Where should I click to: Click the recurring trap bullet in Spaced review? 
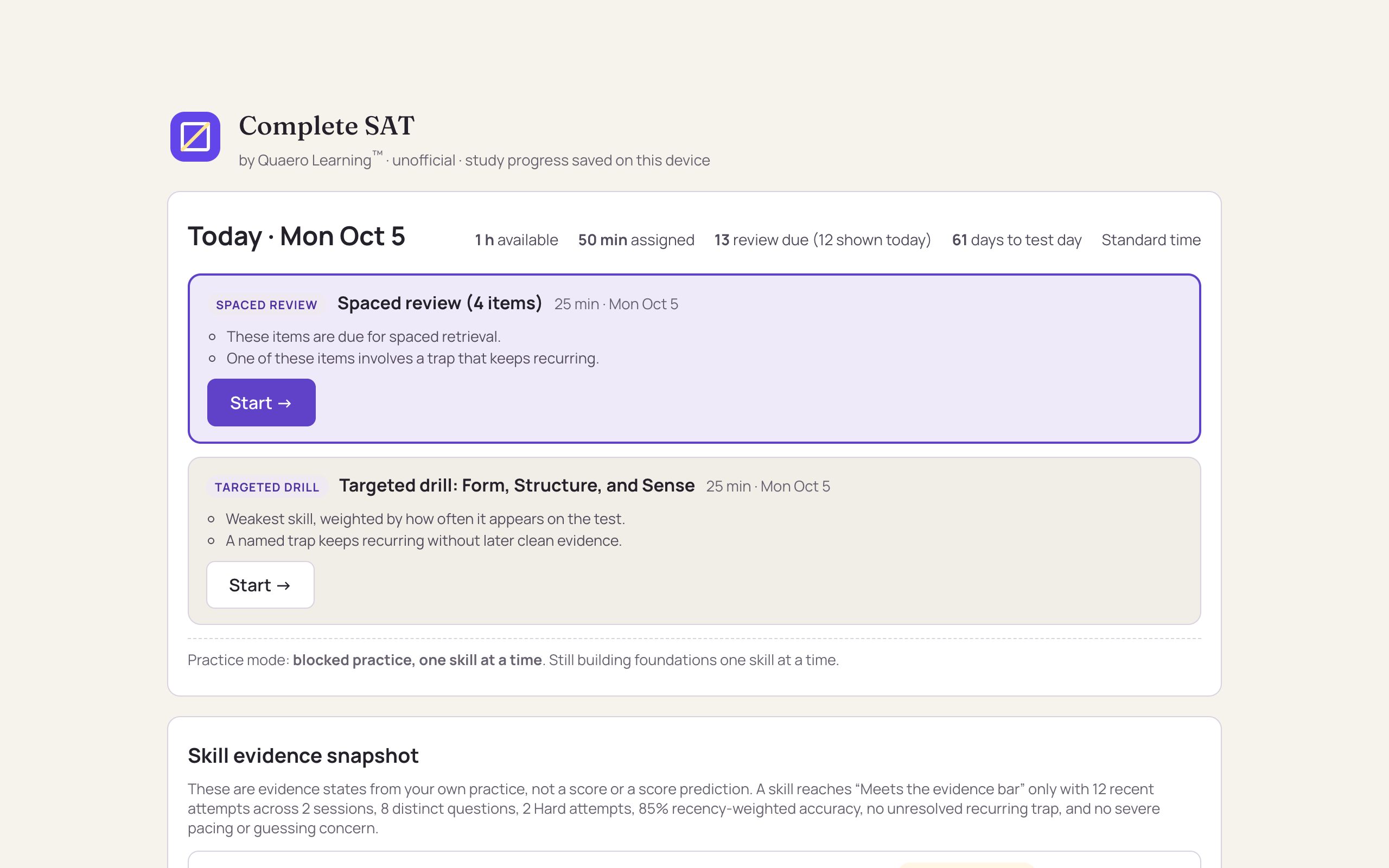412,358
